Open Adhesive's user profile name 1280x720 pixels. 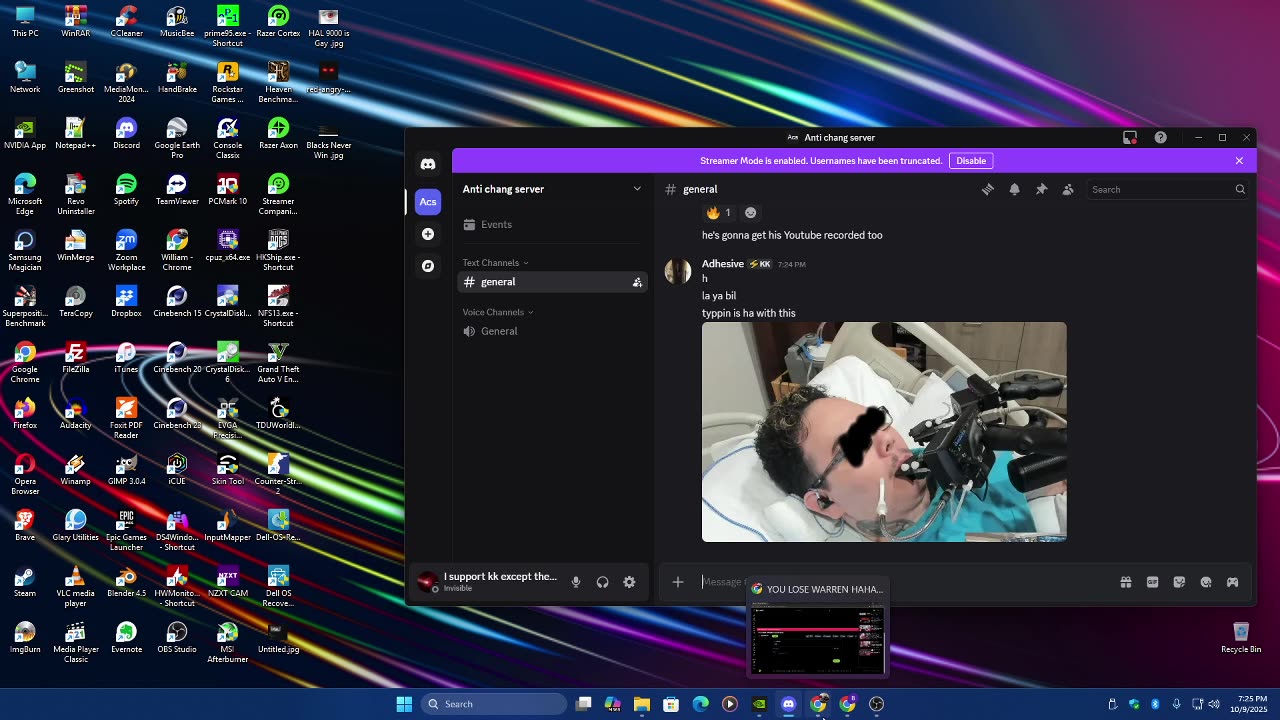tap(722, 264)
